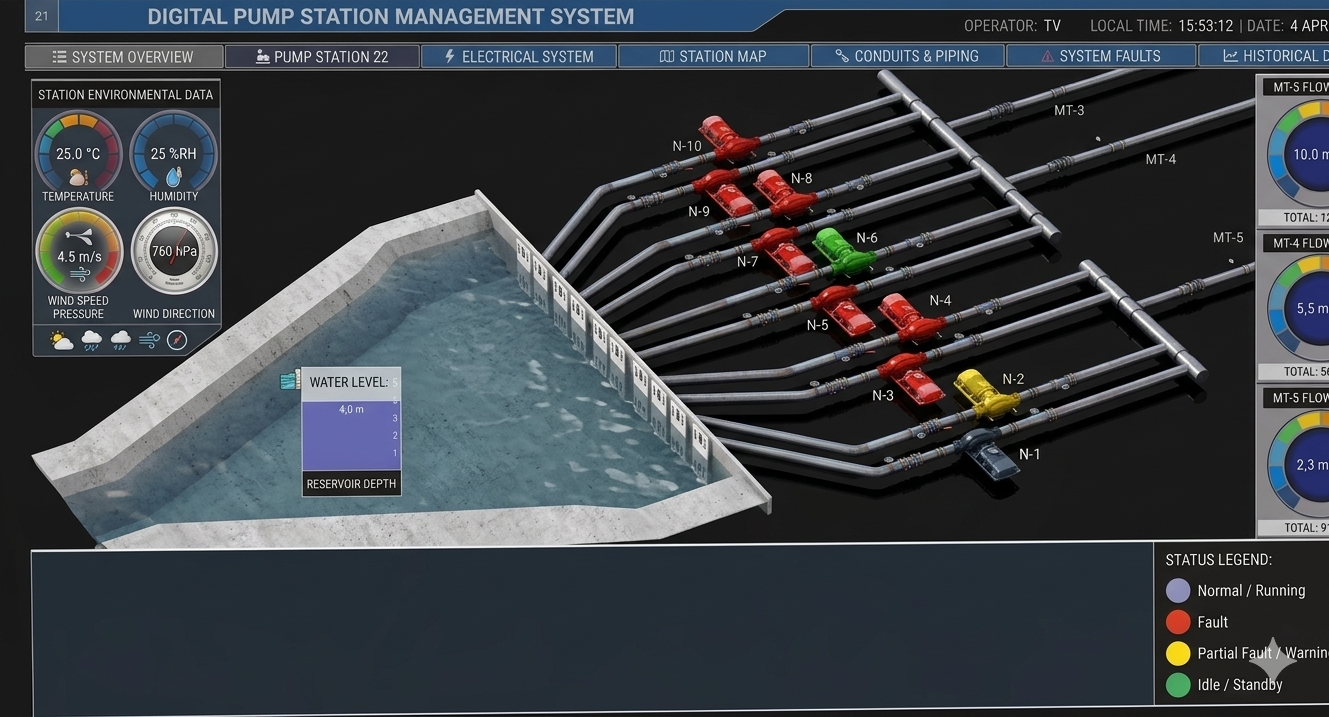
Task: Click the MT-4 pipe label
Action: coord(1160,159)
